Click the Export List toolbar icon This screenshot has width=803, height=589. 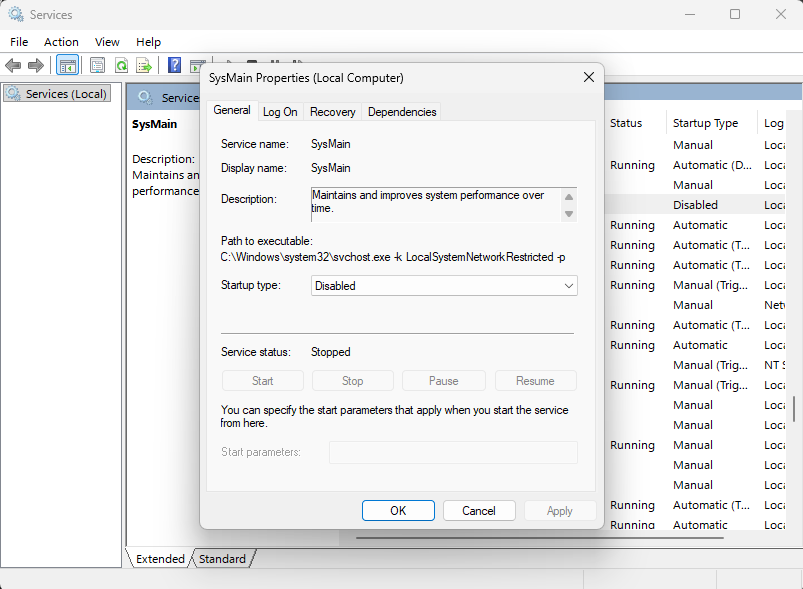pos(144,66)
